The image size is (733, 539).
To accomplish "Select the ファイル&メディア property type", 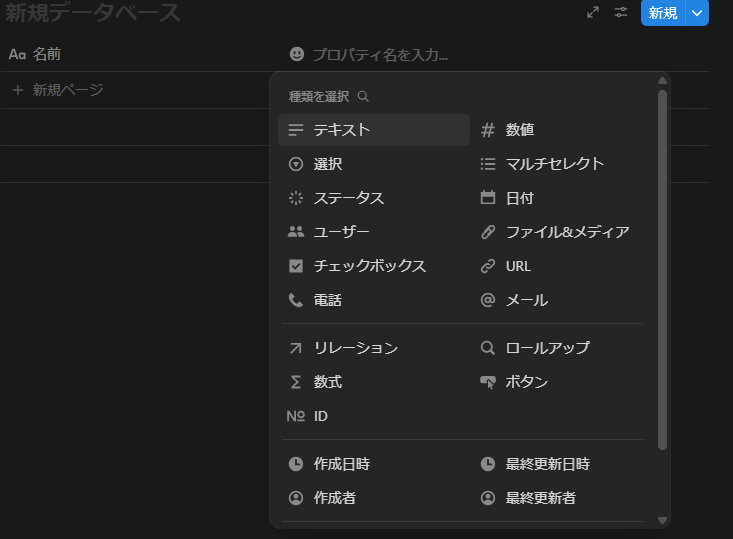I will point(566,232).
